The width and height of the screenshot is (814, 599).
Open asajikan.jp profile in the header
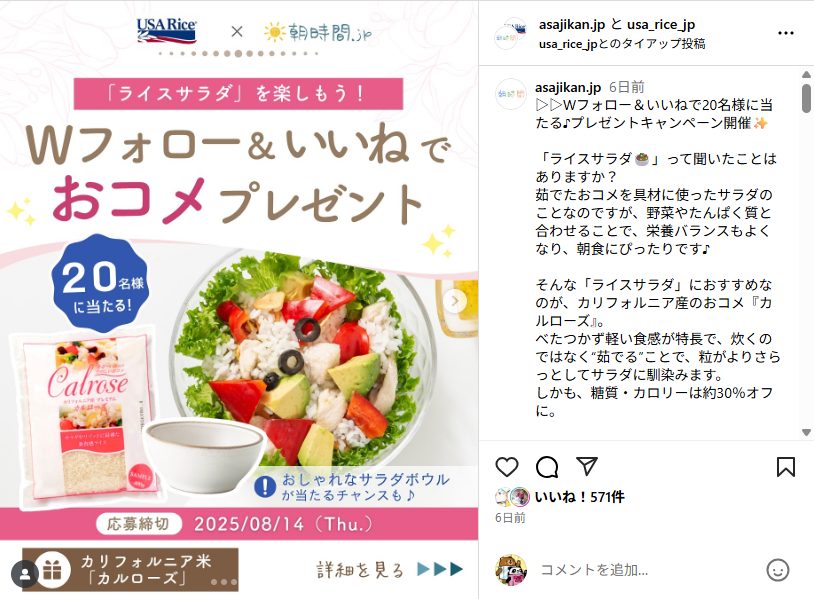(x=572, y=24)
